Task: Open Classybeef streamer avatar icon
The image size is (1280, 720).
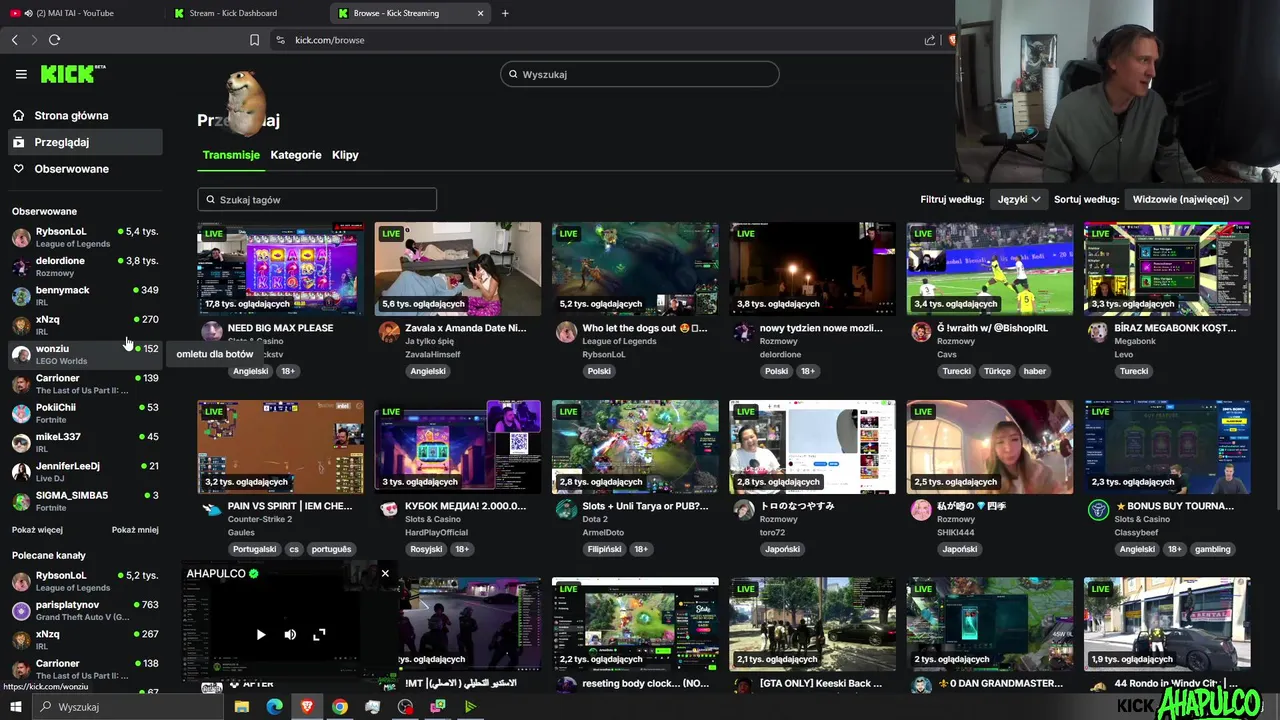Action: [1098, 510]
